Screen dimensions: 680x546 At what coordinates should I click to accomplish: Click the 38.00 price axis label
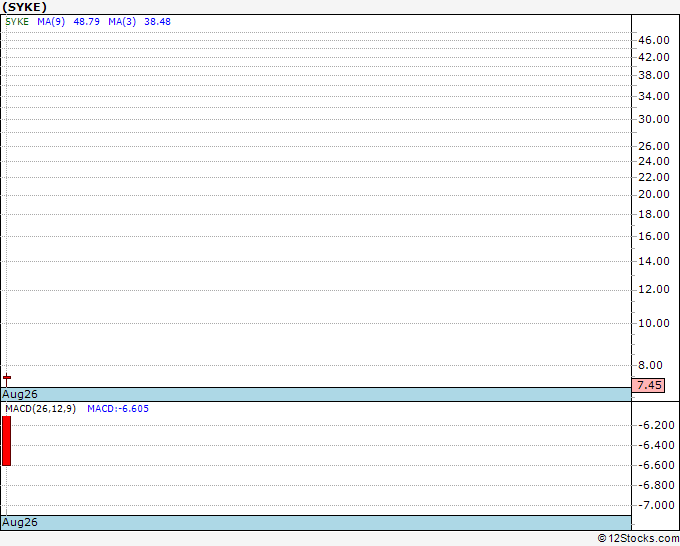tap(654, 75)
